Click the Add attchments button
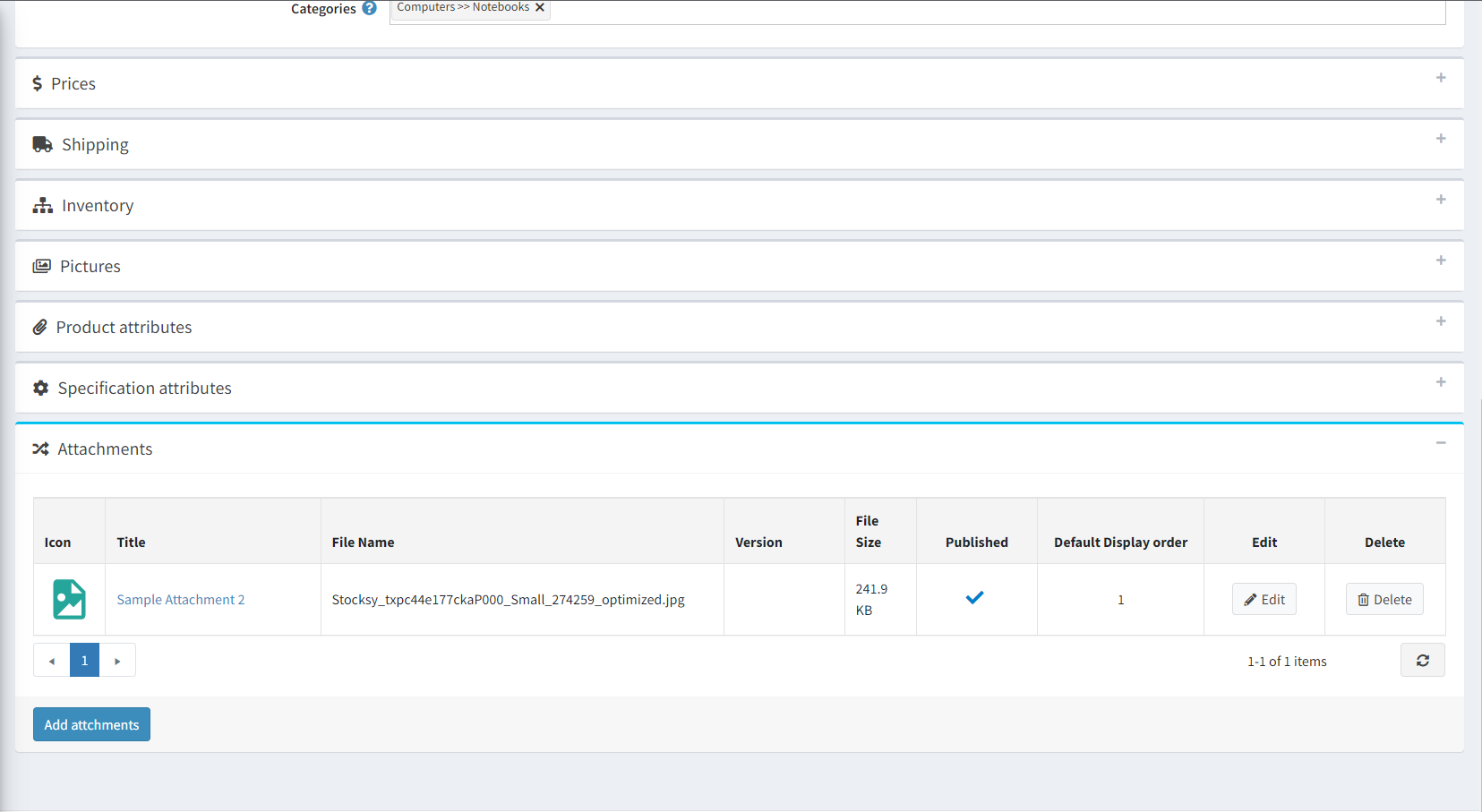This screenshot has width=1482, height=812. pos(91,724)
